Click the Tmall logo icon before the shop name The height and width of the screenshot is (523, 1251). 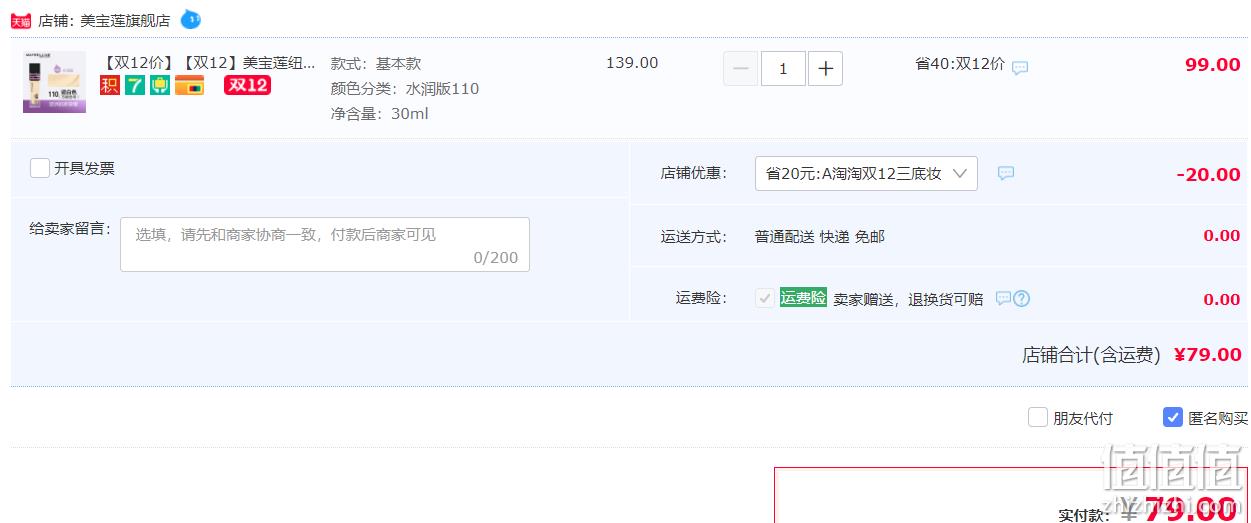21,20
